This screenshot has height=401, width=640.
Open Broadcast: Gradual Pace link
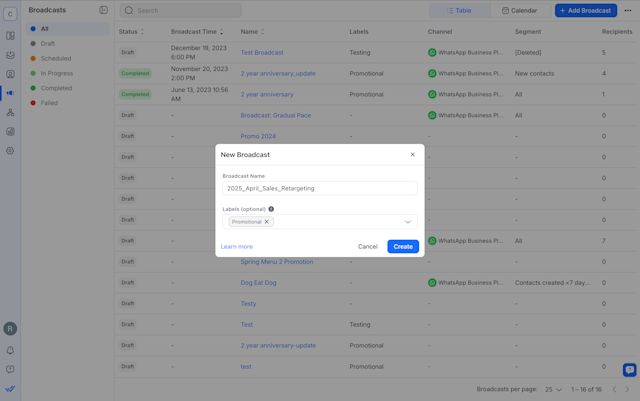276,115
